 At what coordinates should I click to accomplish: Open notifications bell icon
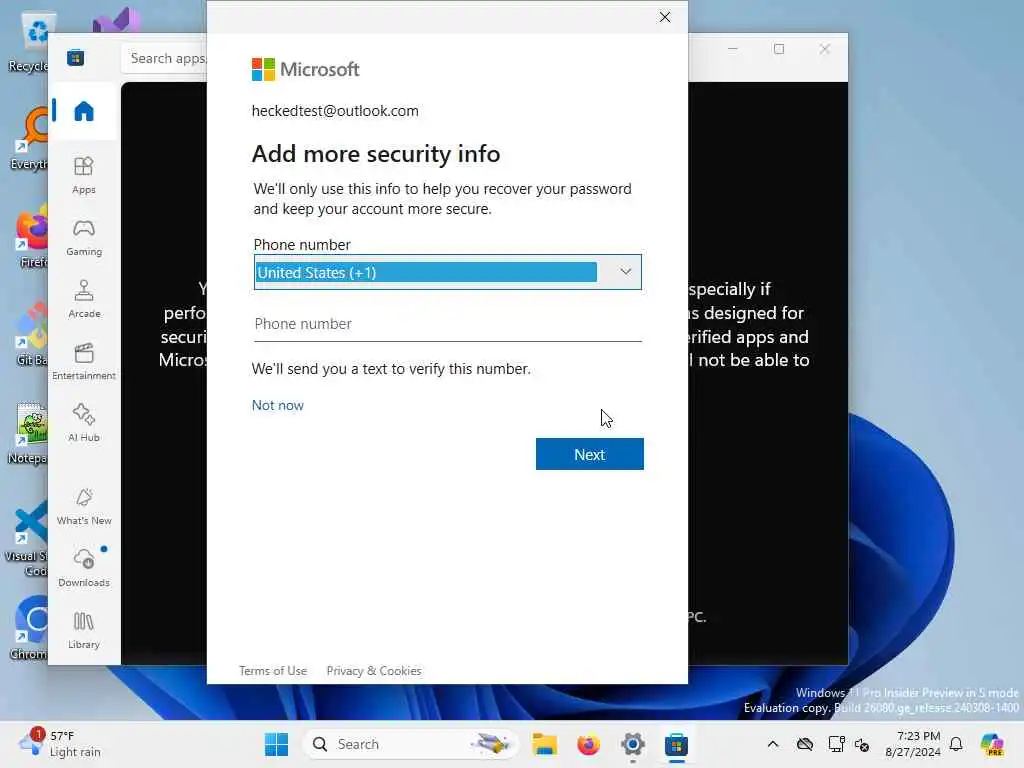tap(956, 744)
